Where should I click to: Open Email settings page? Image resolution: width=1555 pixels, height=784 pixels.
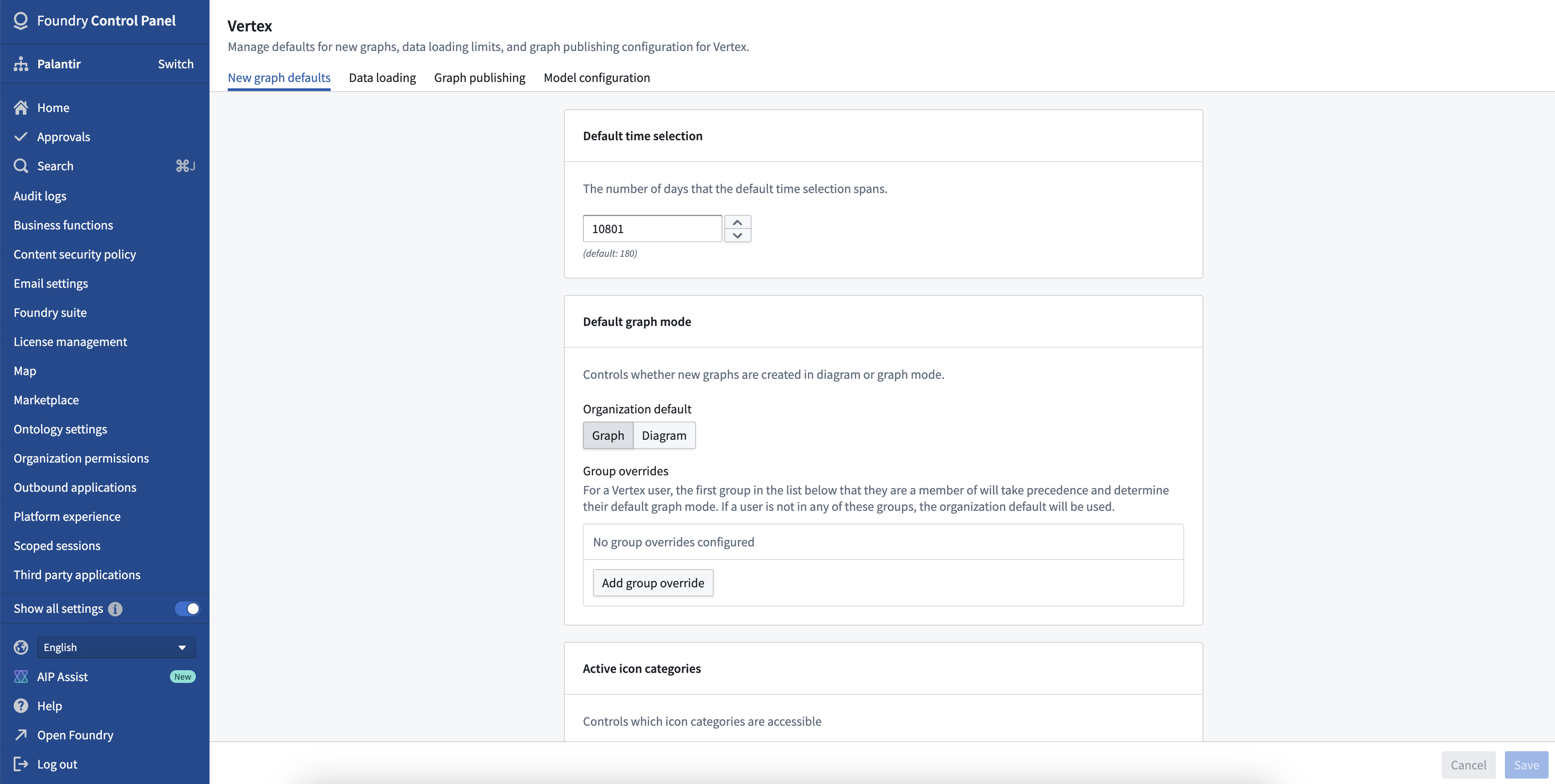pos(51,283)
